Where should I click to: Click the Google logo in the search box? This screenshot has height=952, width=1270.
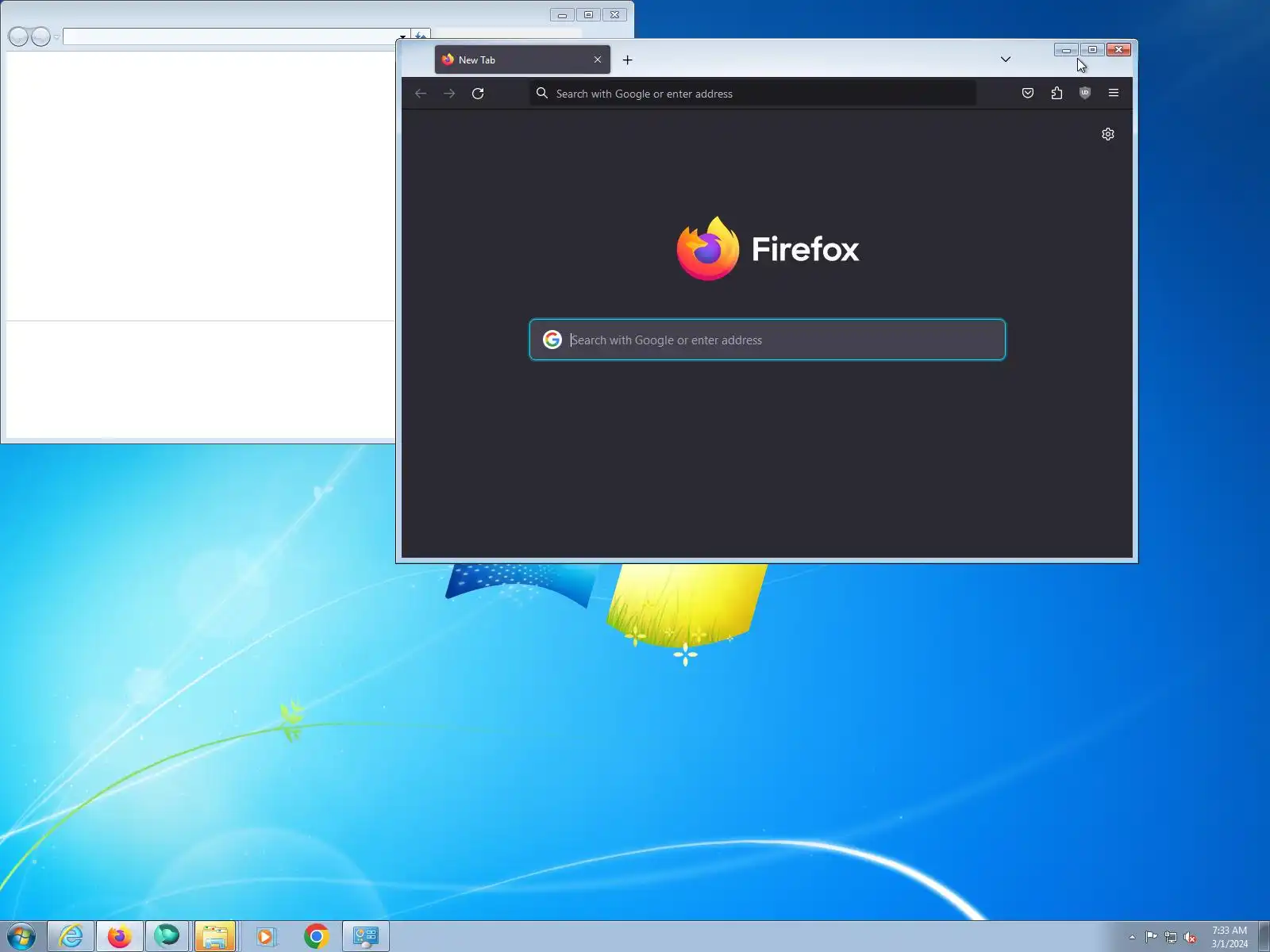(x=552, y=340)
